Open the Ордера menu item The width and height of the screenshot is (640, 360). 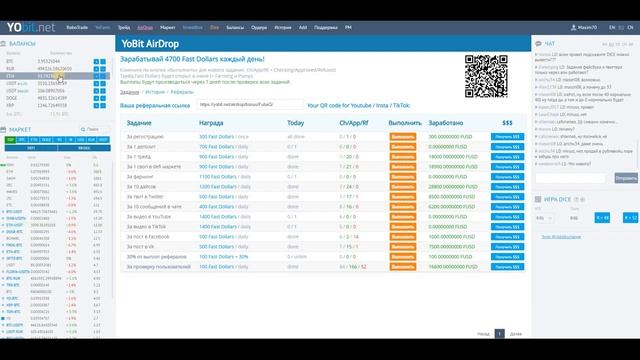click(x=259, y=27)
